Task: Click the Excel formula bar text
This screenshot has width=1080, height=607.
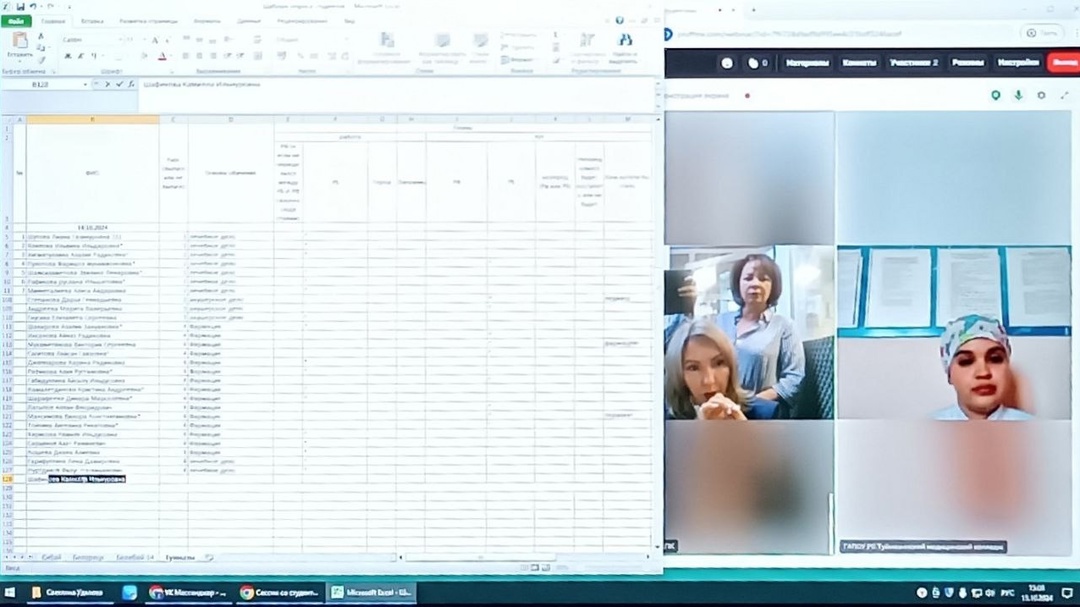Action: click(202, 85)
